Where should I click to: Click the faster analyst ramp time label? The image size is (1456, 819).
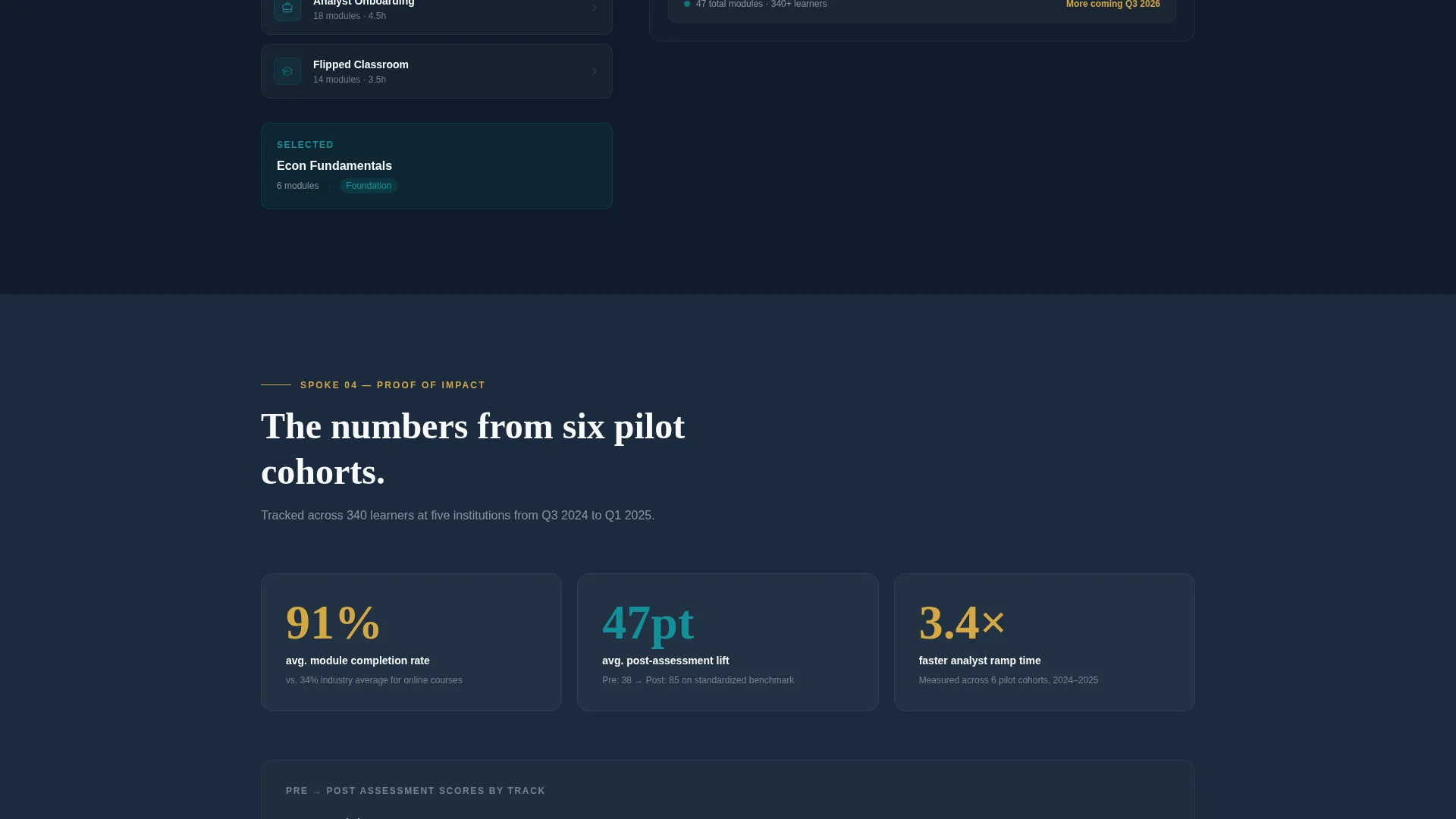click(x=980, y=661)
